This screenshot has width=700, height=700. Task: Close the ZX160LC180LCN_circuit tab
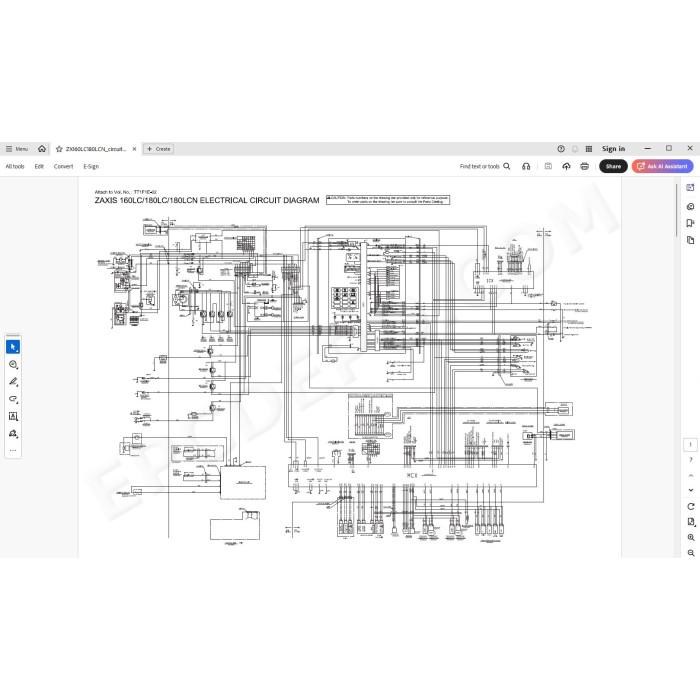pyautogui.click(x=134, y=149)
